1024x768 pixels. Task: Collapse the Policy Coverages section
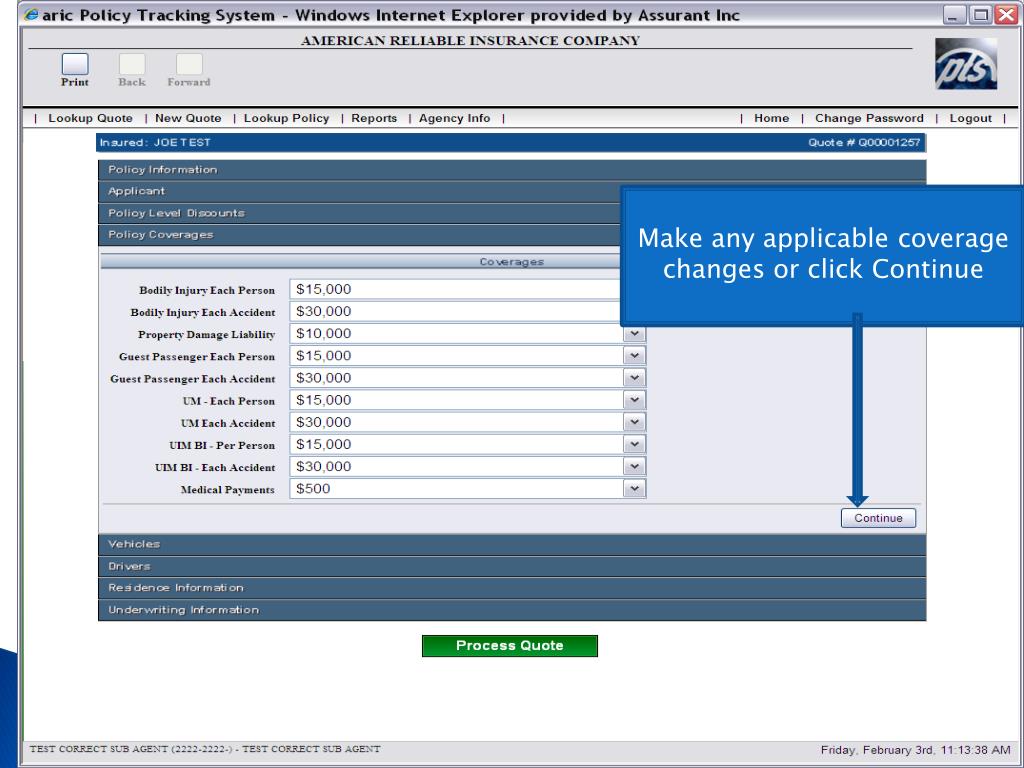(x=359, y=234)
